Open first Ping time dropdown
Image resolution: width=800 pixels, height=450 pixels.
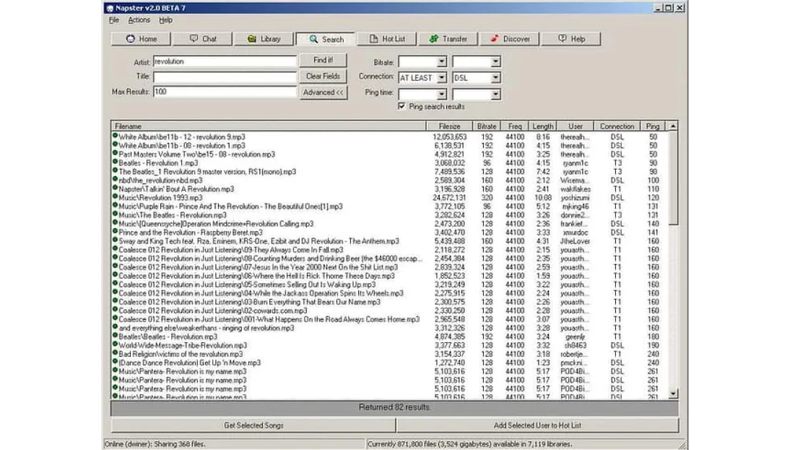coord(442,94)
